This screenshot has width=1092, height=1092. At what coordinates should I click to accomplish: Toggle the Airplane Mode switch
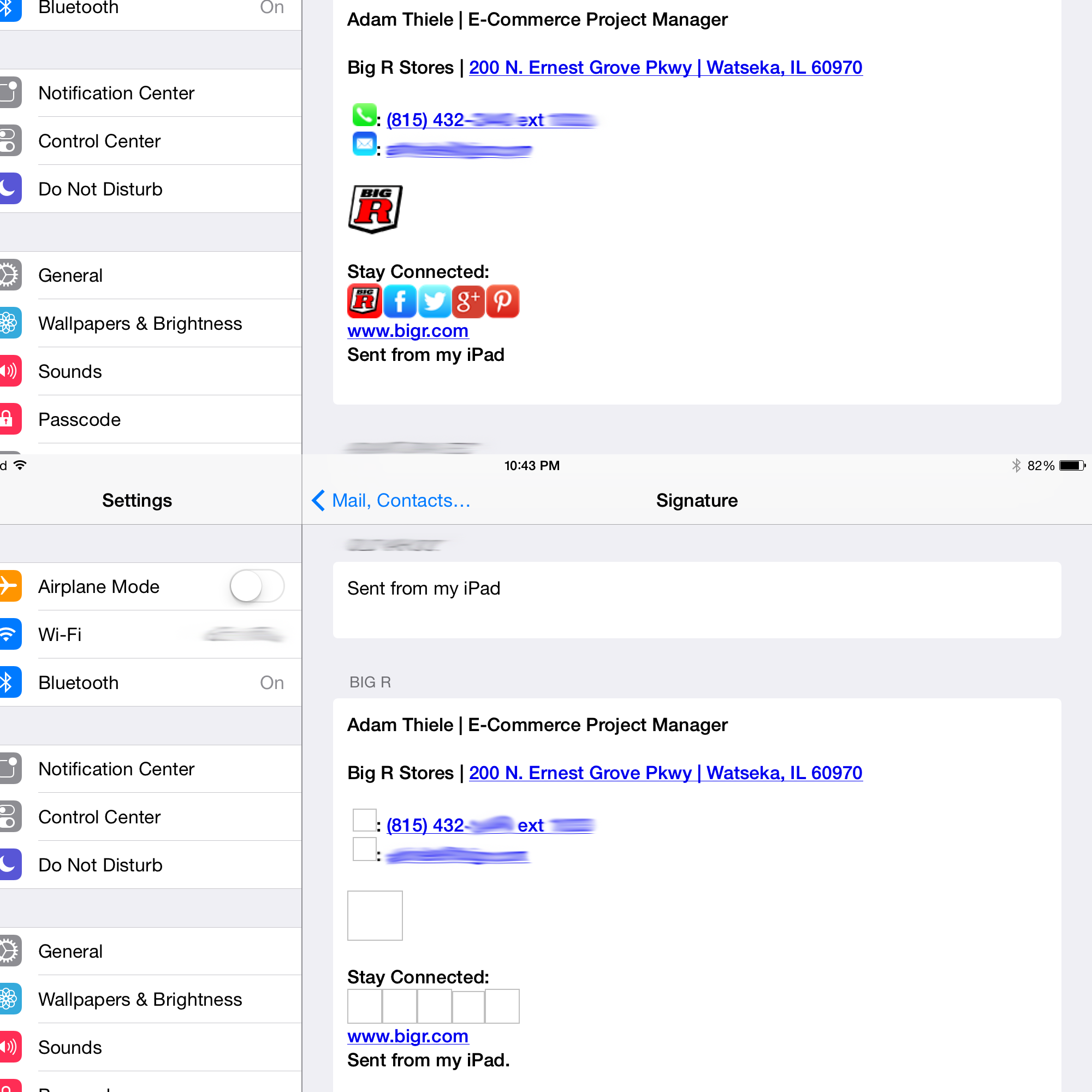coord(257,586)
